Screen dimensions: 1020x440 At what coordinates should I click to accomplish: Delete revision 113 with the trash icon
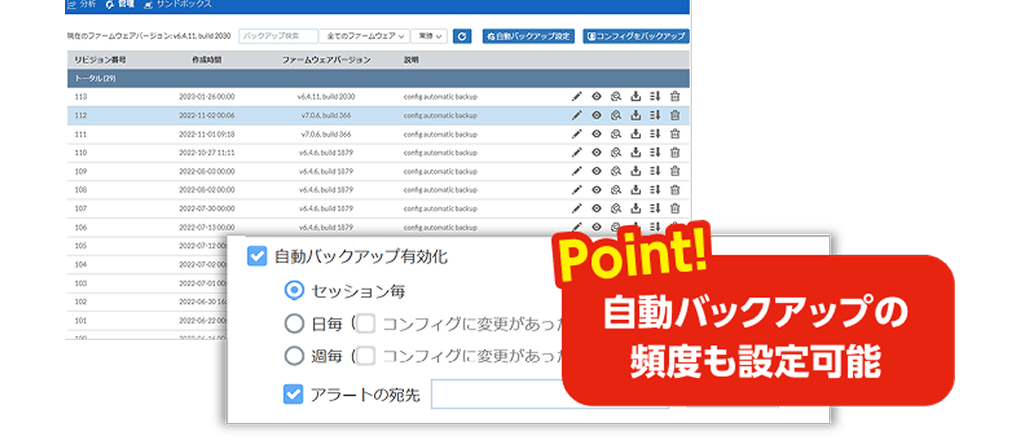675,96
